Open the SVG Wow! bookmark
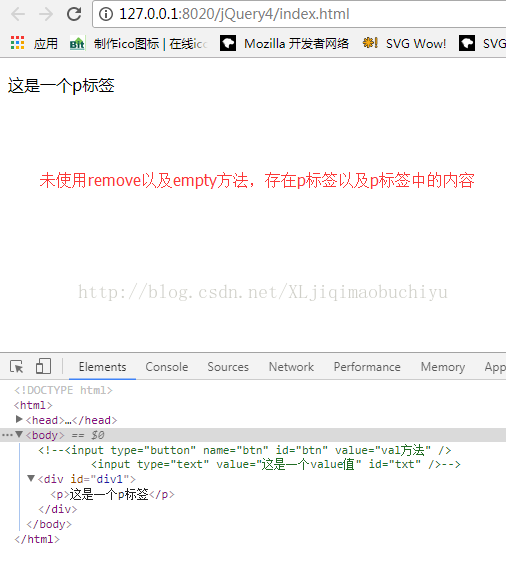 (416, 44)
